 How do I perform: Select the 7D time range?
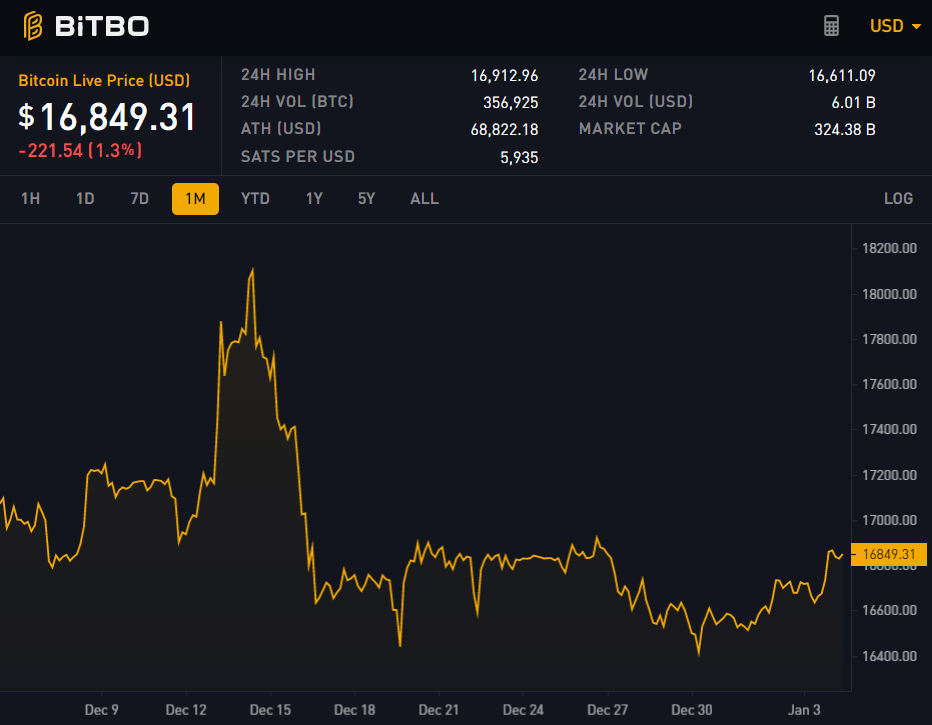(x=140, y=198)
